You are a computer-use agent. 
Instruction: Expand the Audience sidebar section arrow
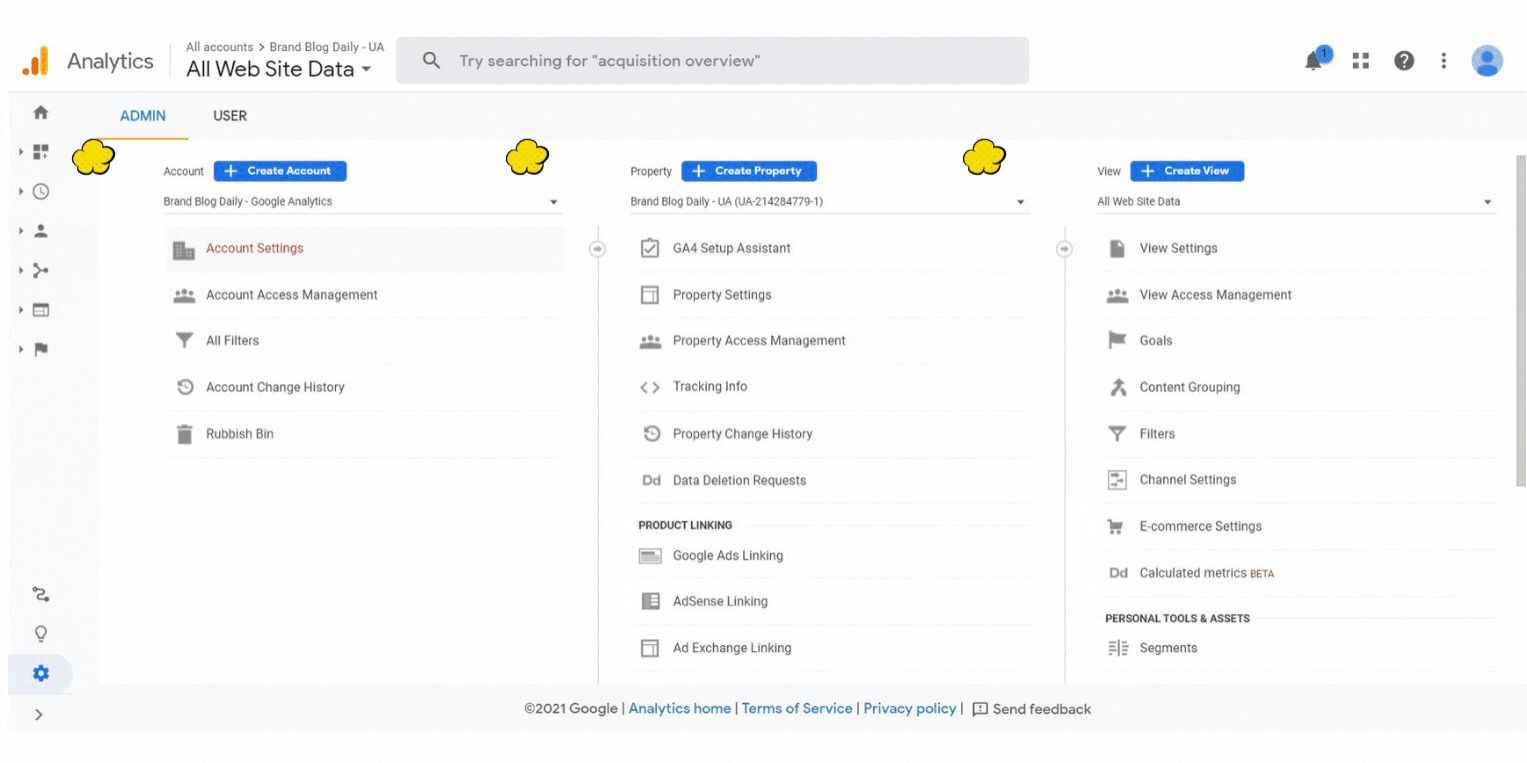tap(21, 231)
